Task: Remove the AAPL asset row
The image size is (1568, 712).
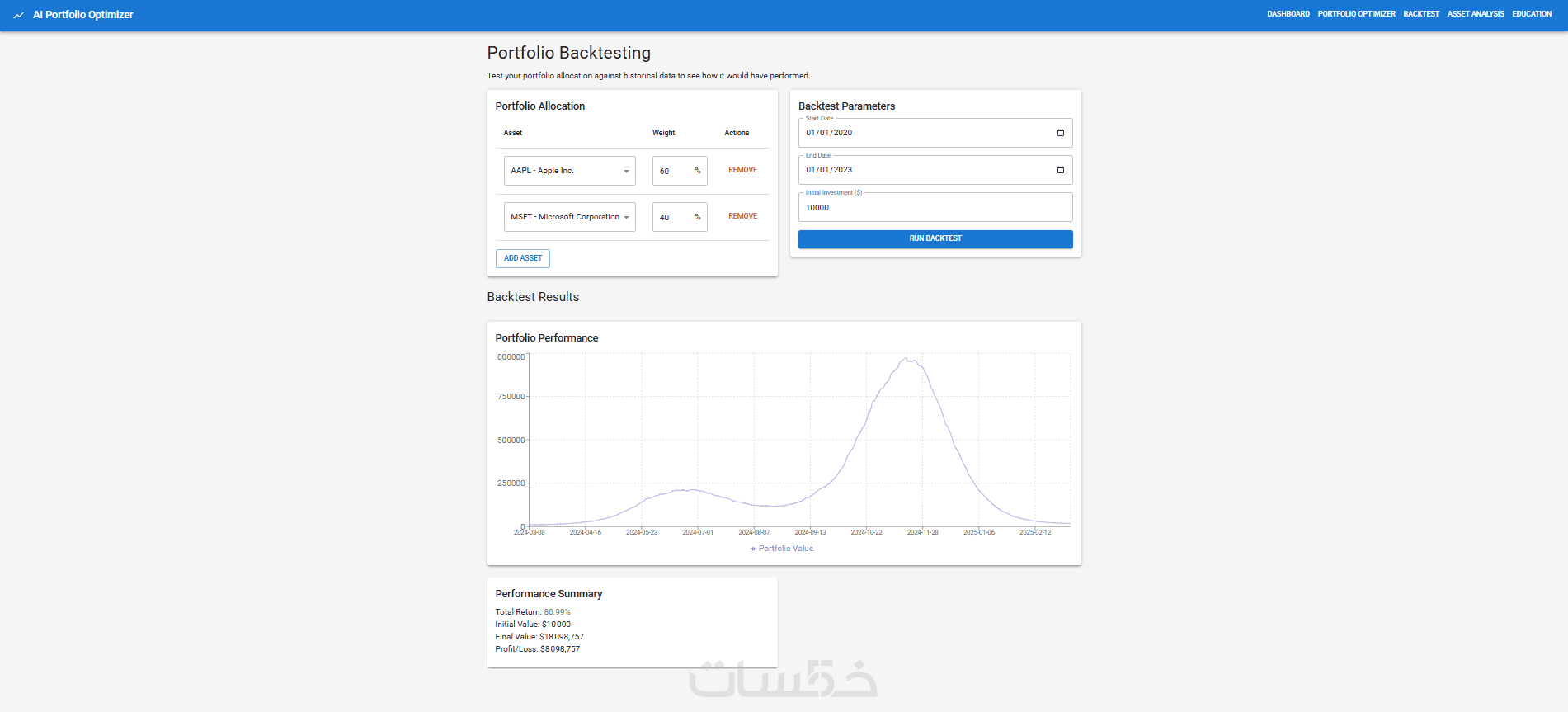Action: click(x=742, y=170)
